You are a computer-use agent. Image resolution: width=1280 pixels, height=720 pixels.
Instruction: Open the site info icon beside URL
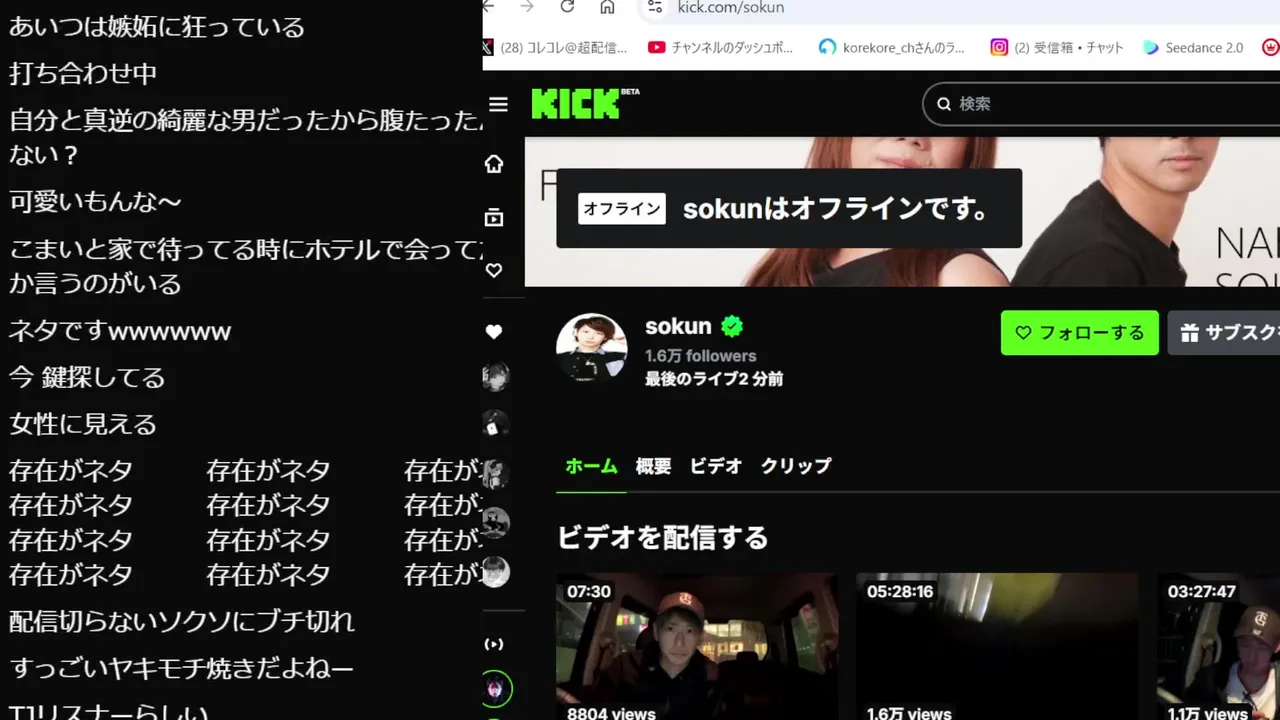pos(654,7)
